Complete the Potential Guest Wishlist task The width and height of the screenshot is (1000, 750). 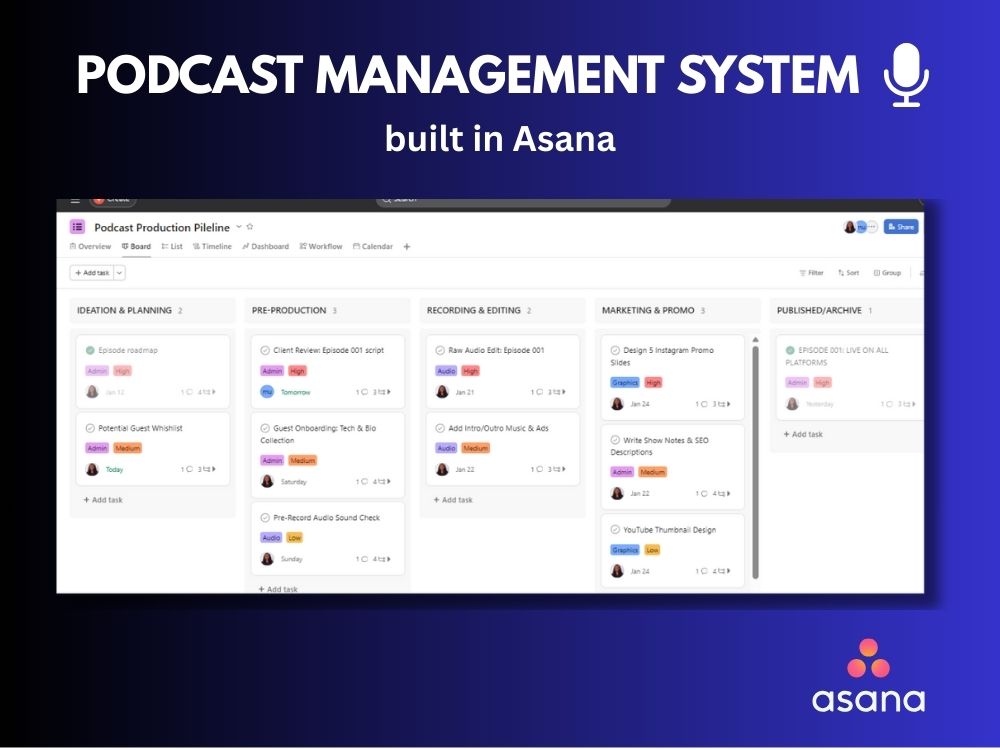pyautogui.click(x=90, y=428)
